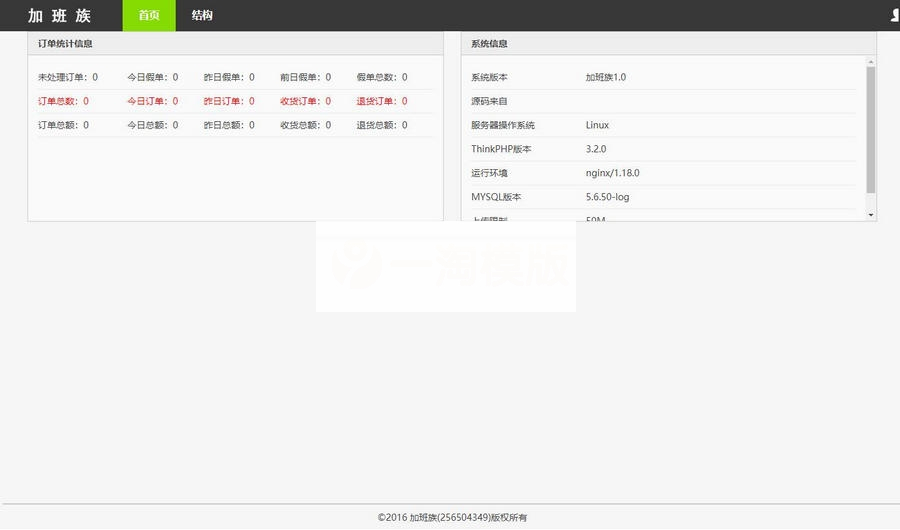The width and height of the screenshot is (900, 530).
Task: Click the 加班族 site logo
Action: (59, 16)
